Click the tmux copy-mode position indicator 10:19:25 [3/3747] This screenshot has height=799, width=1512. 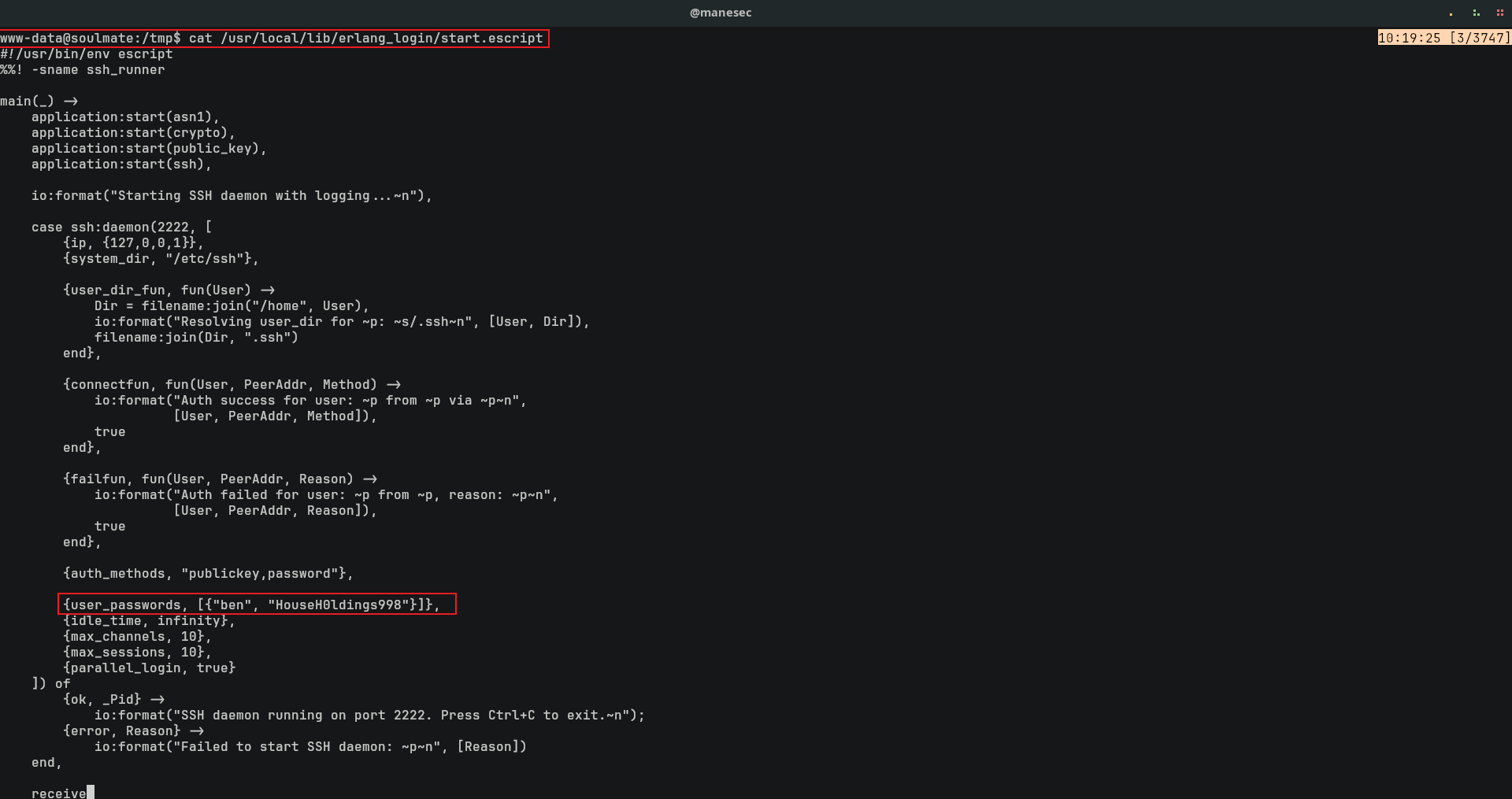[x=1444, y=38]
